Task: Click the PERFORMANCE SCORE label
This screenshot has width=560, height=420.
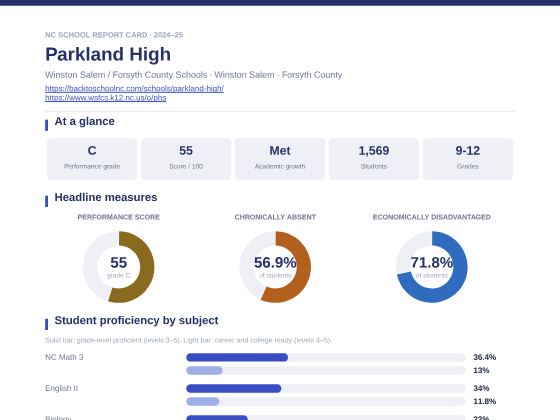Action: coord(119,217)
